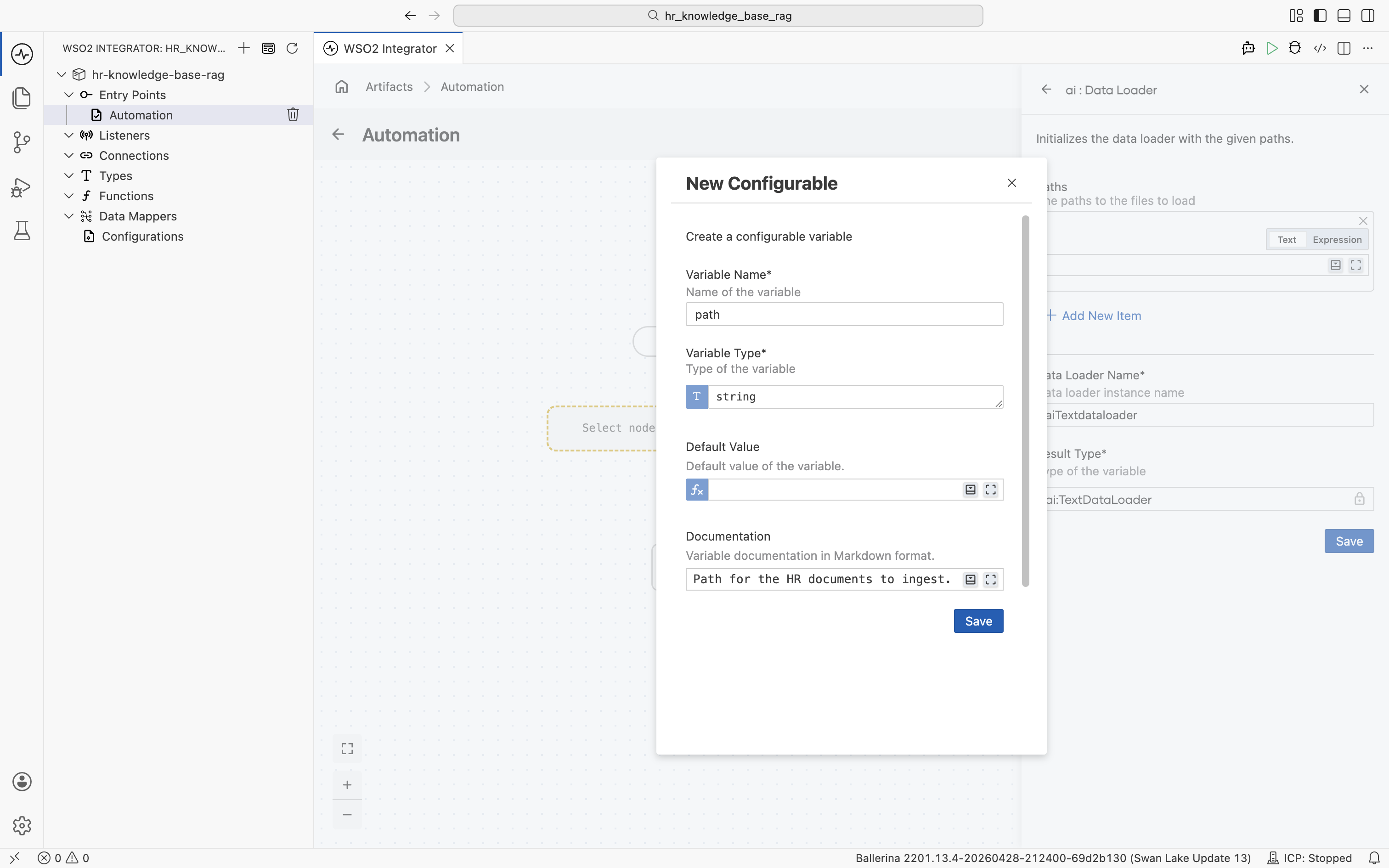1389x868 pixels.
Task: Open helper pane in Documentation field
Action: pos(970,579)
